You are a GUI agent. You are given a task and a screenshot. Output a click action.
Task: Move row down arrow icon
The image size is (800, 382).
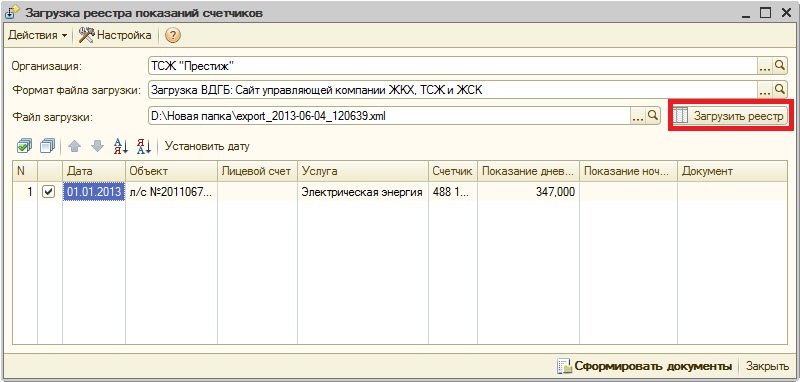[x=97, y=147]
